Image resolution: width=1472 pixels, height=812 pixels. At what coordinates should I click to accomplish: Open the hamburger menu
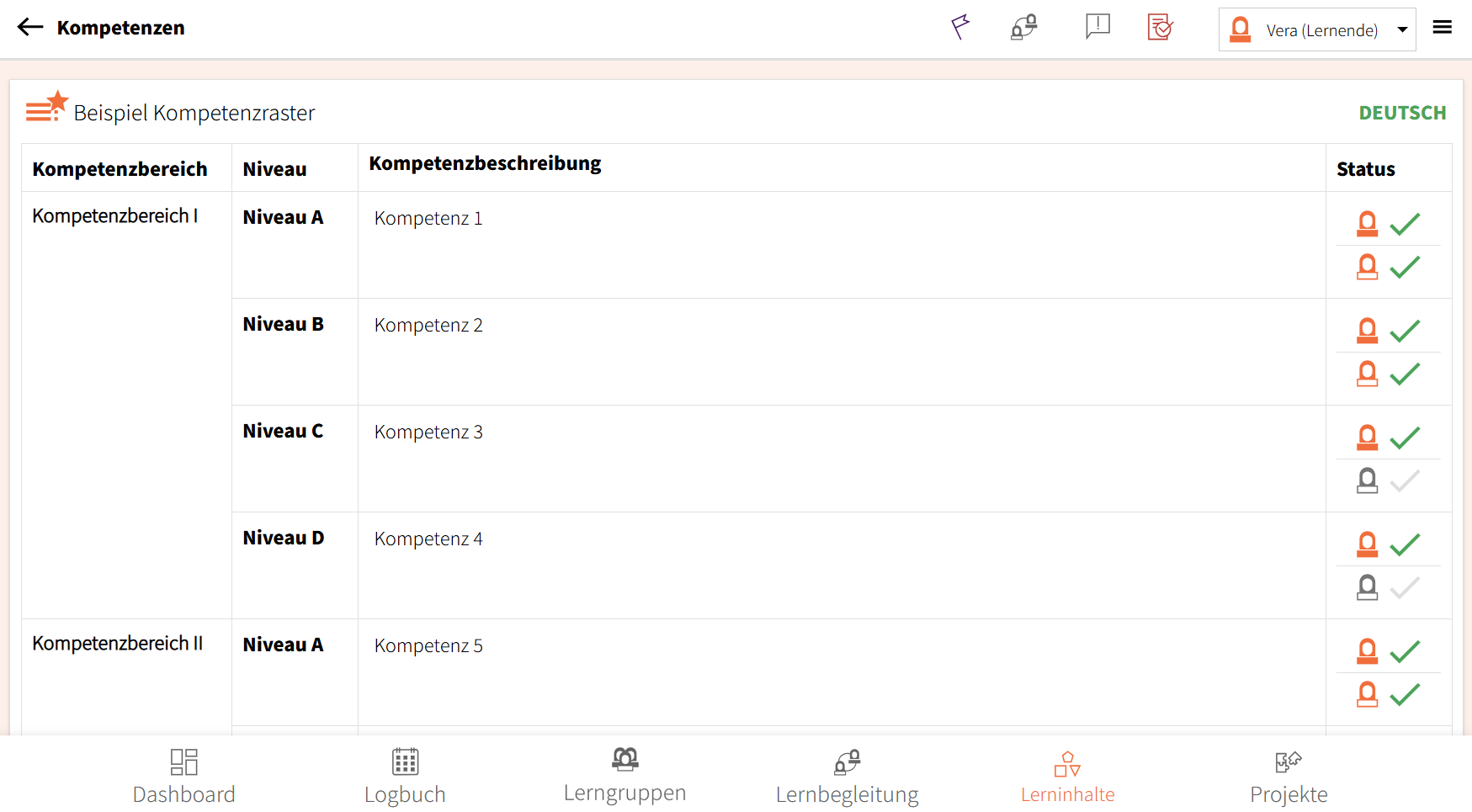click(x=1443, y=27)
